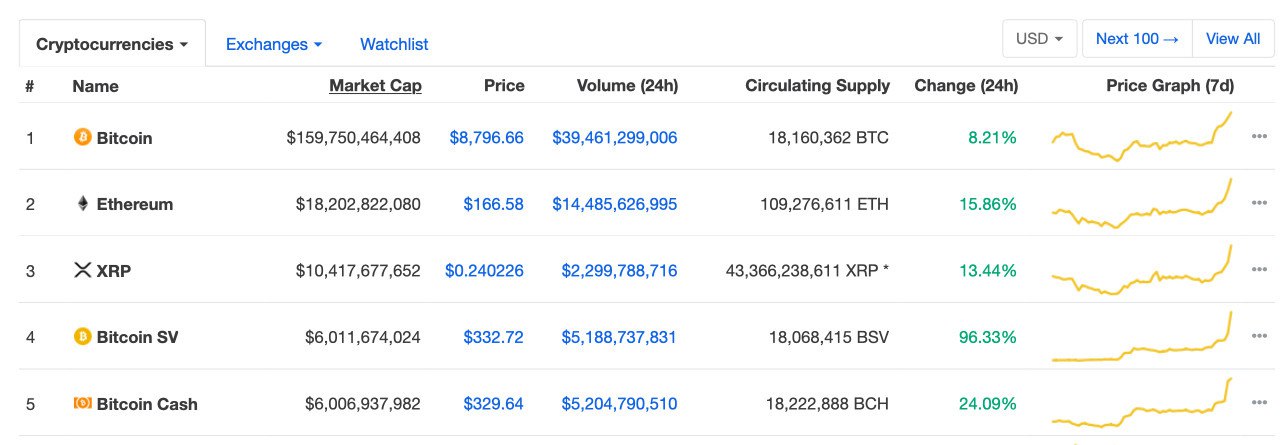Switch to the Watchlist tab
Image resolution: width=1288 pixels, height=445 pixels.
pyautogui.click(x=394, y=44)
